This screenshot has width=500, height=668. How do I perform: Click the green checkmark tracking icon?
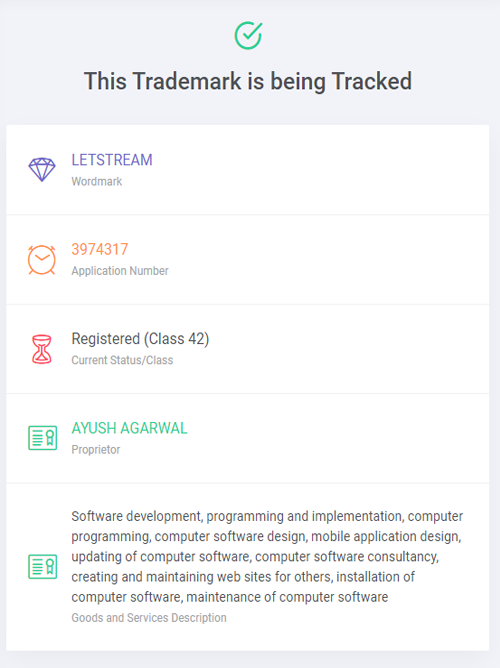[248, 35]
